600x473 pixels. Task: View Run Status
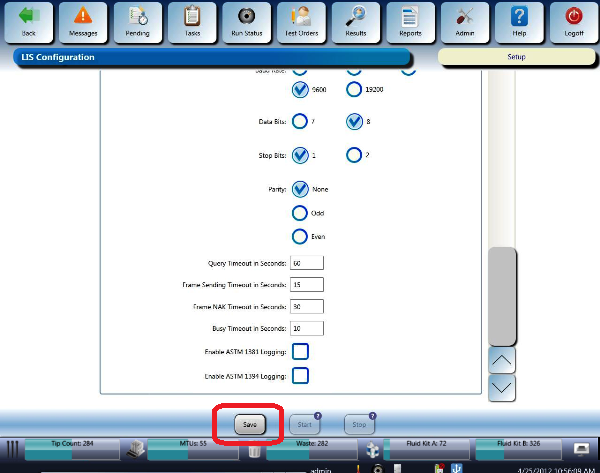[246, 22]
